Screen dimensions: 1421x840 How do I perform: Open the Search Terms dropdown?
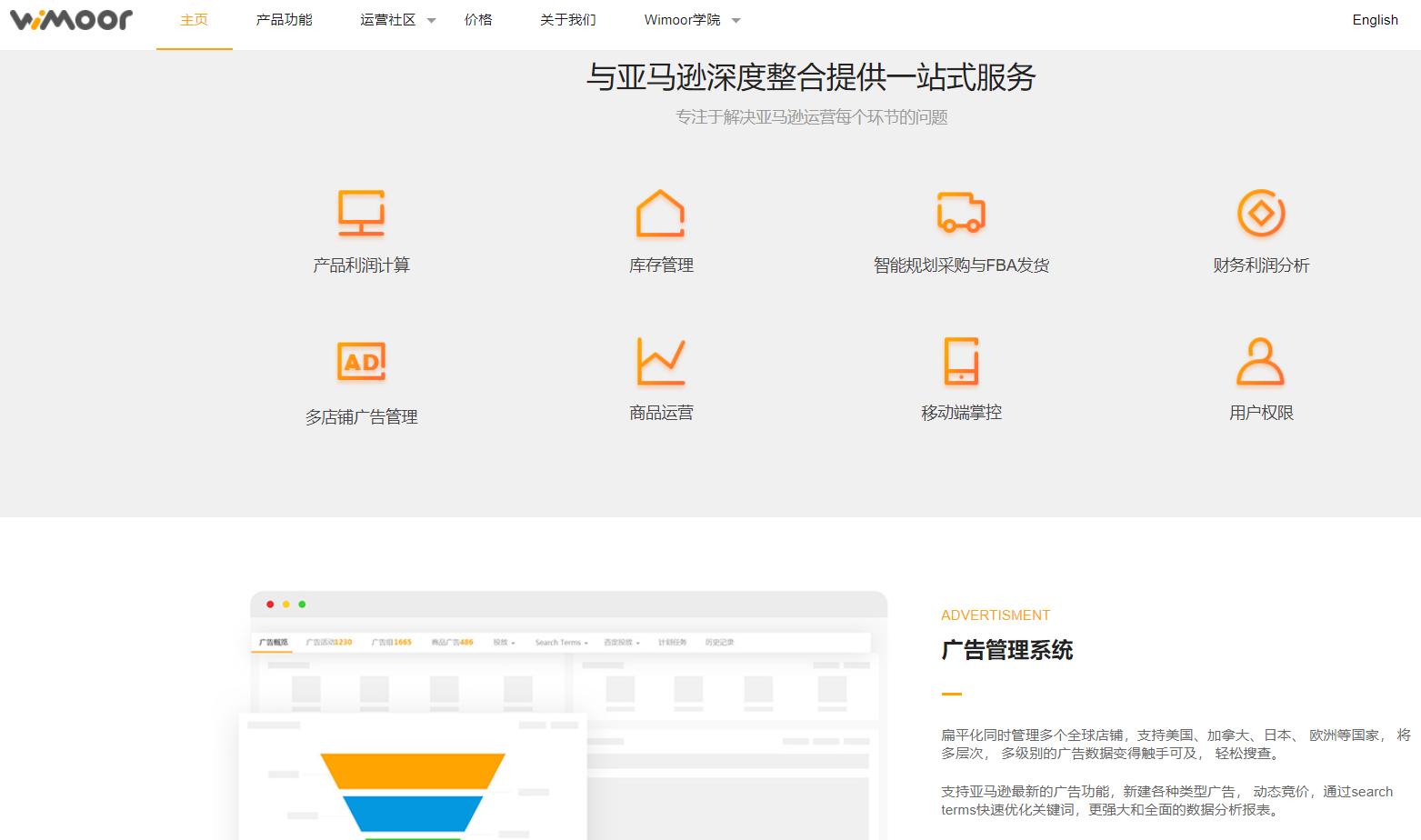click(x=560, y=642)
